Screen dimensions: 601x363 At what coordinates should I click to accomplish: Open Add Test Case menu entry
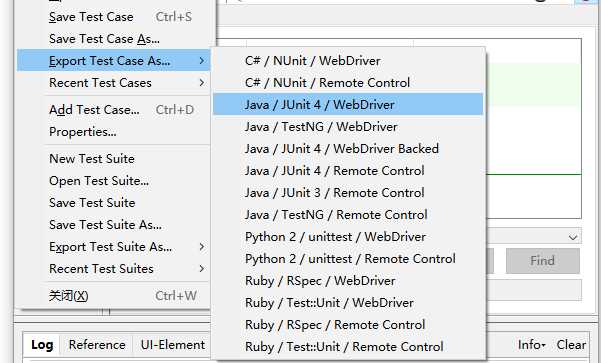click(x=114, y=110)
